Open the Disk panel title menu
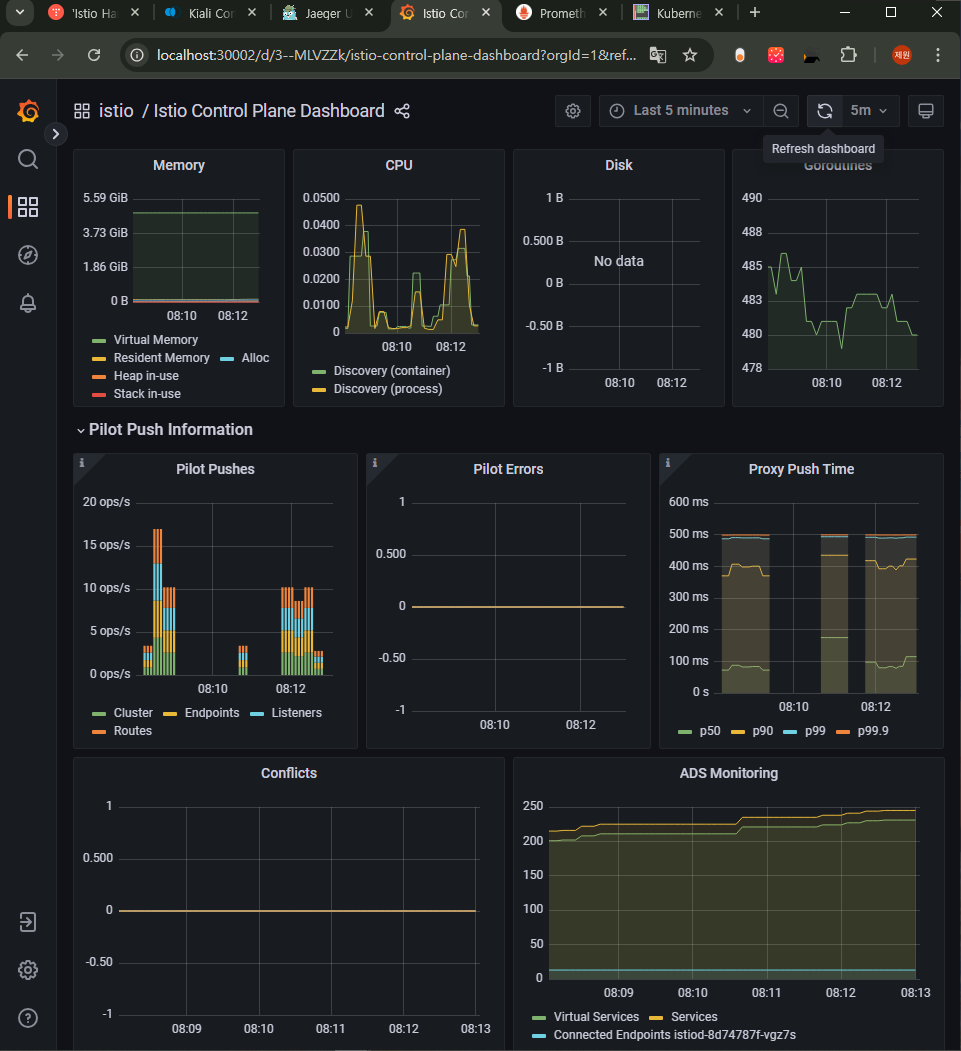The width and height of the screenshot is (961, 1051). (x=619, y=166)
